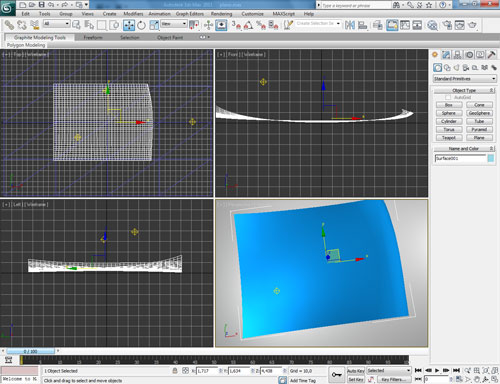The image size is (500, 384).
Task: Choose the Rectangular Selection Region tool
Action: (102, 25)
